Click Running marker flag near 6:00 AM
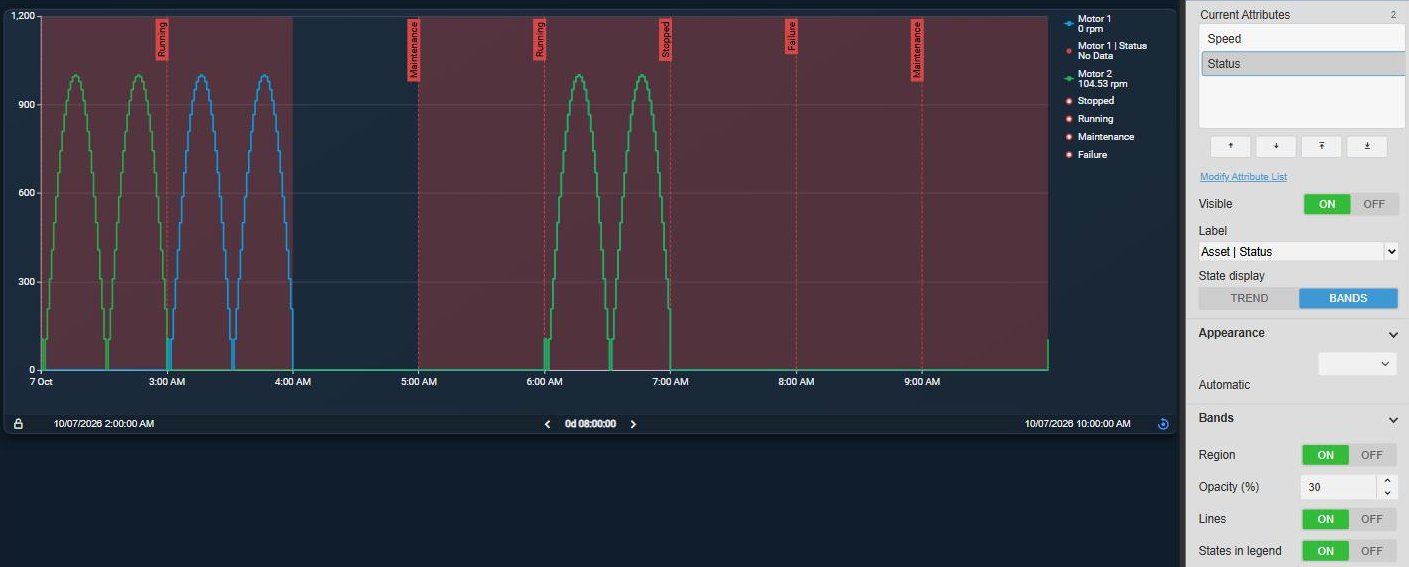The width and height of the screenshot is (1409, 567). point(540,39)
